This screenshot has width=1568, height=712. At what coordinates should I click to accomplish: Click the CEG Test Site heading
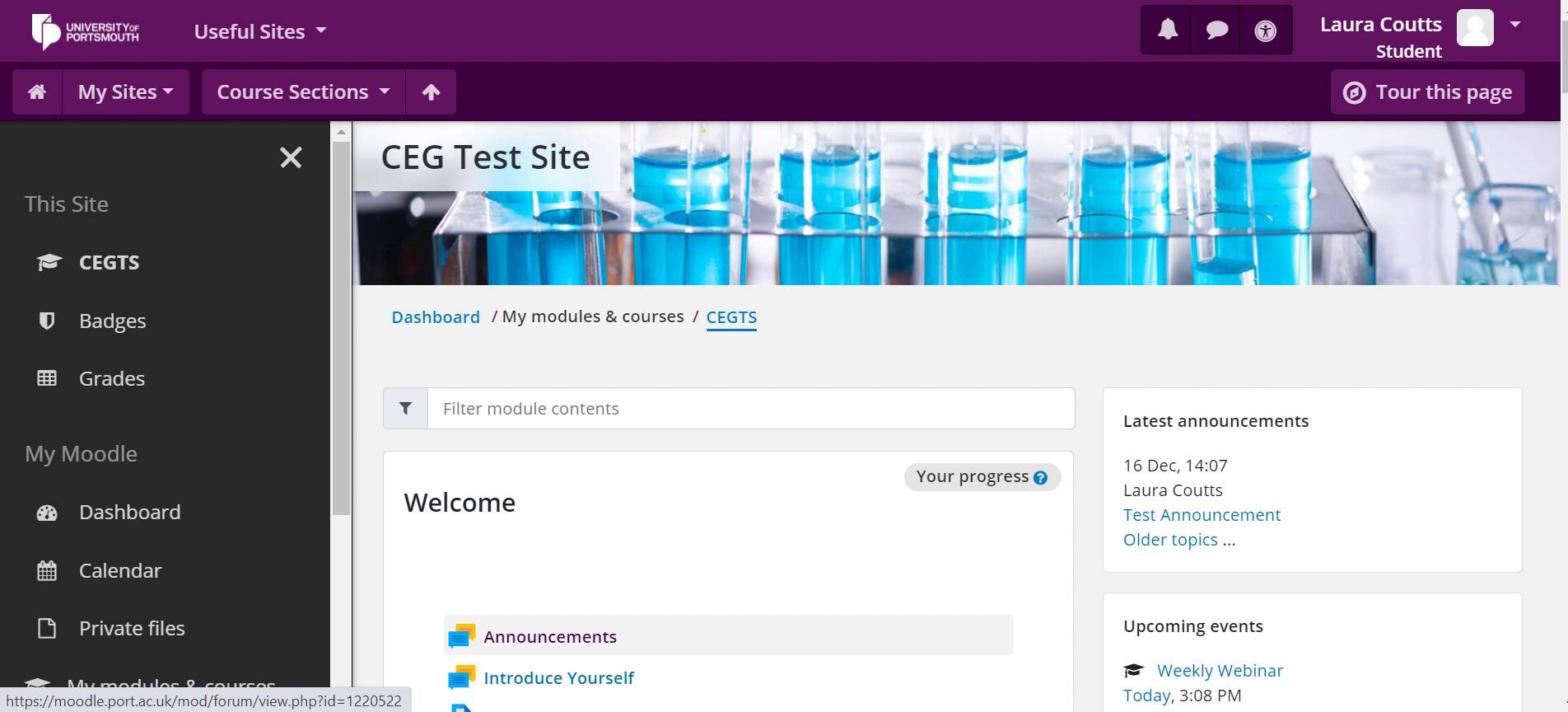click(x=486, y=157)
